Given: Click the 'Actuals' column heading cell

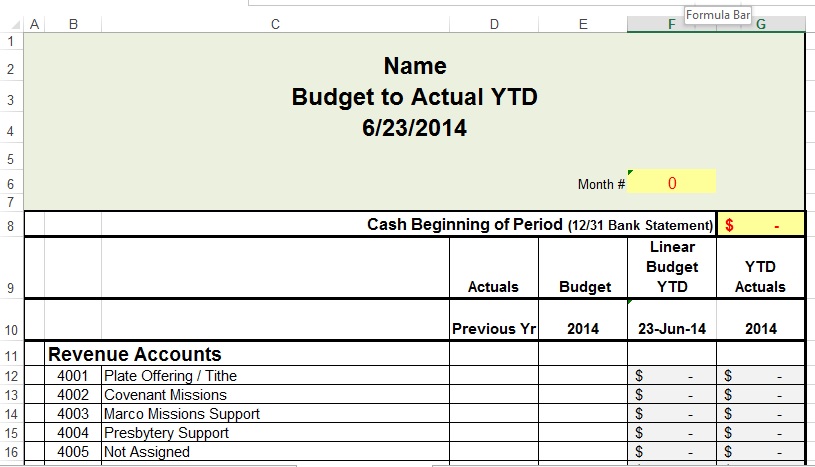Looking at the screenshot, I should click(x=494, y=268).
